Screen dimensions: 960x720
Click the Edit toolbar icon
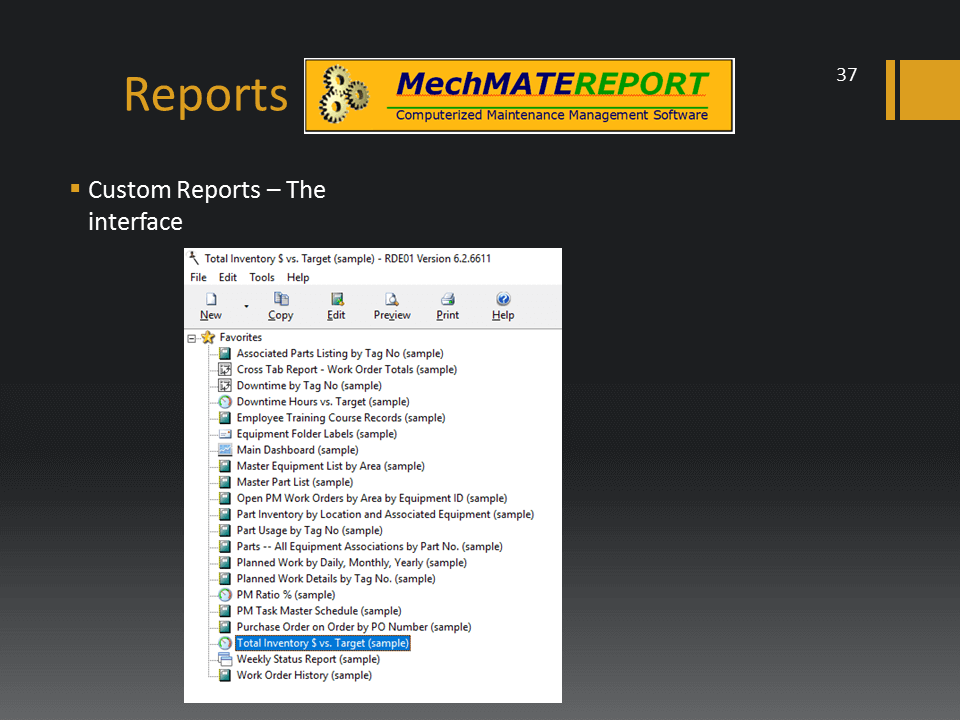337,299
